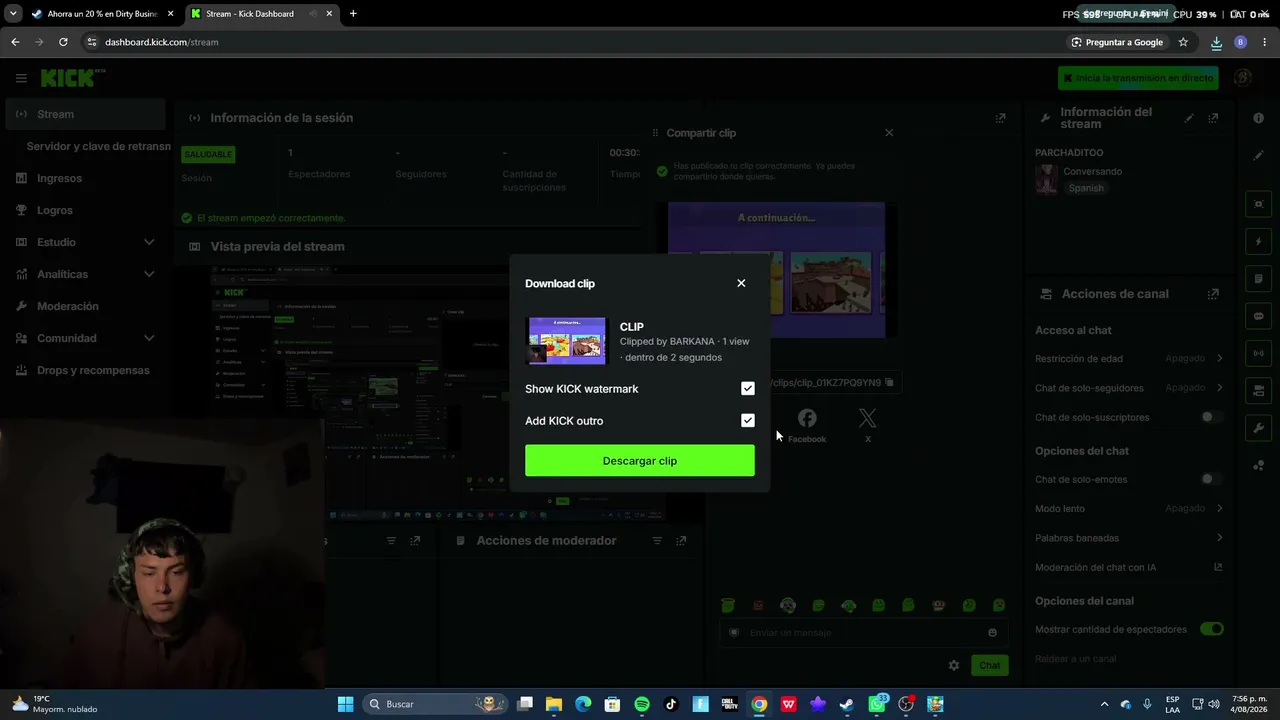Toggle Chat de solo-suscriptores switch

pyautogui.click(x=1211, y=417)
